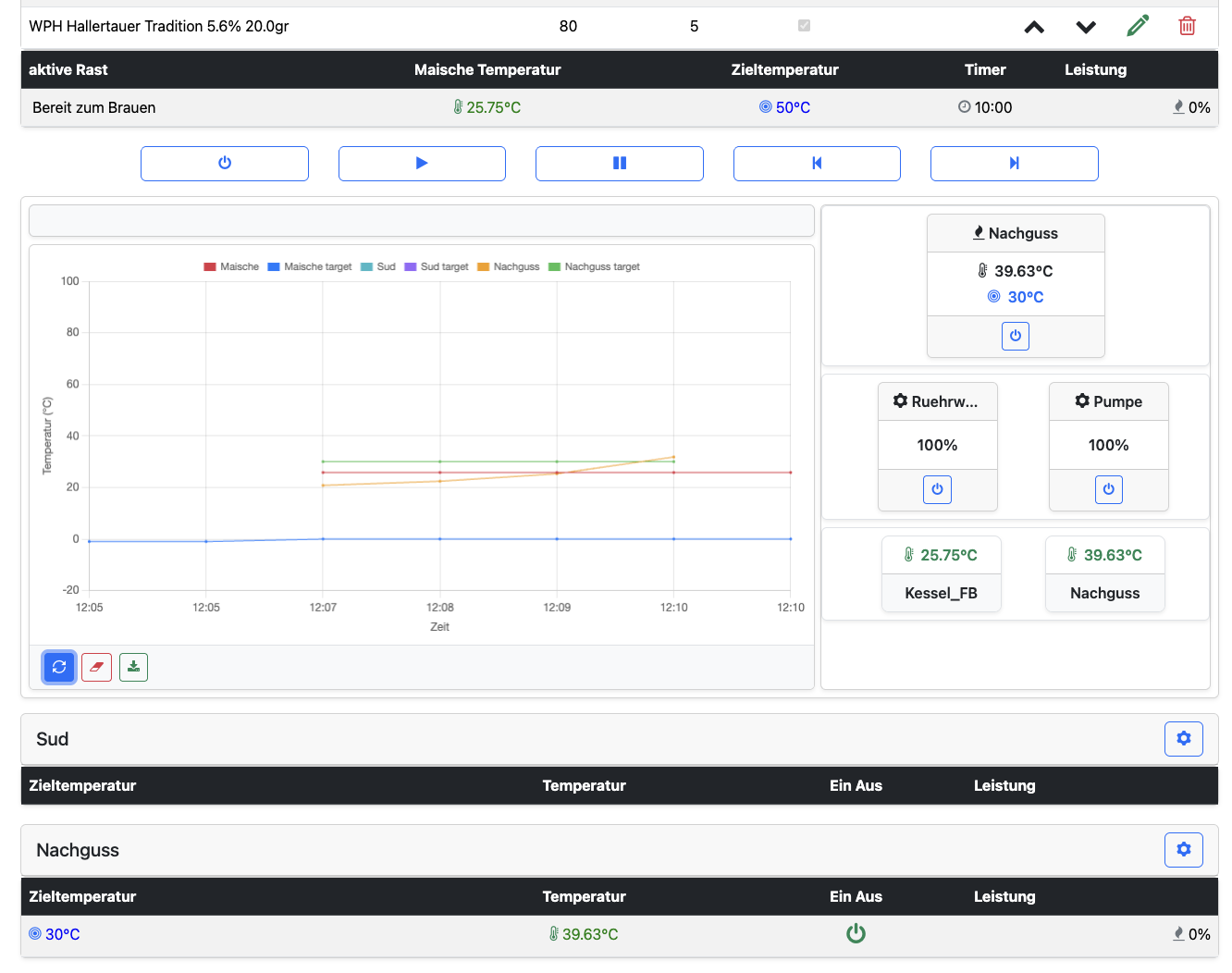Toggle the checkbox in Hallertauer hop row
Image resolution: width=1232 pixels, height=973 pixels.
coord(804,26)
